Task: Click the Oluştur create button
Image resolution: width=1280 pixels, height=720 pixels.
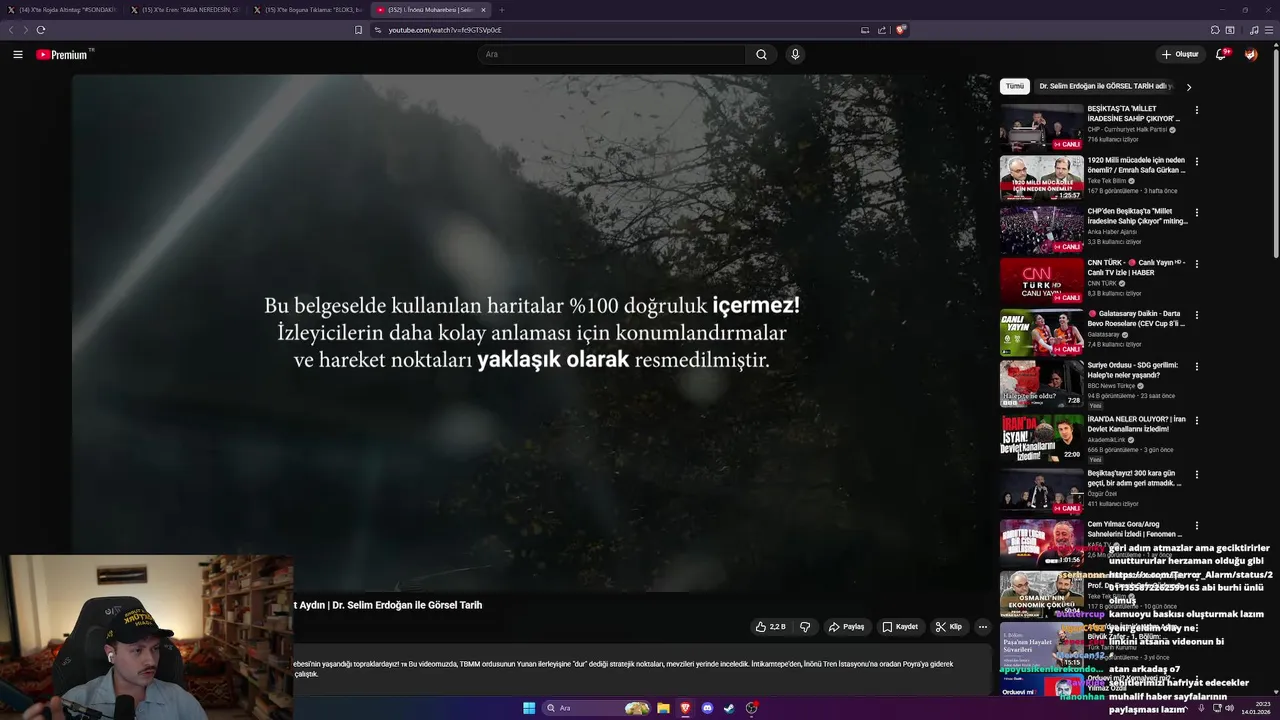Action: pyautogui.click(x=1180, y=54)
